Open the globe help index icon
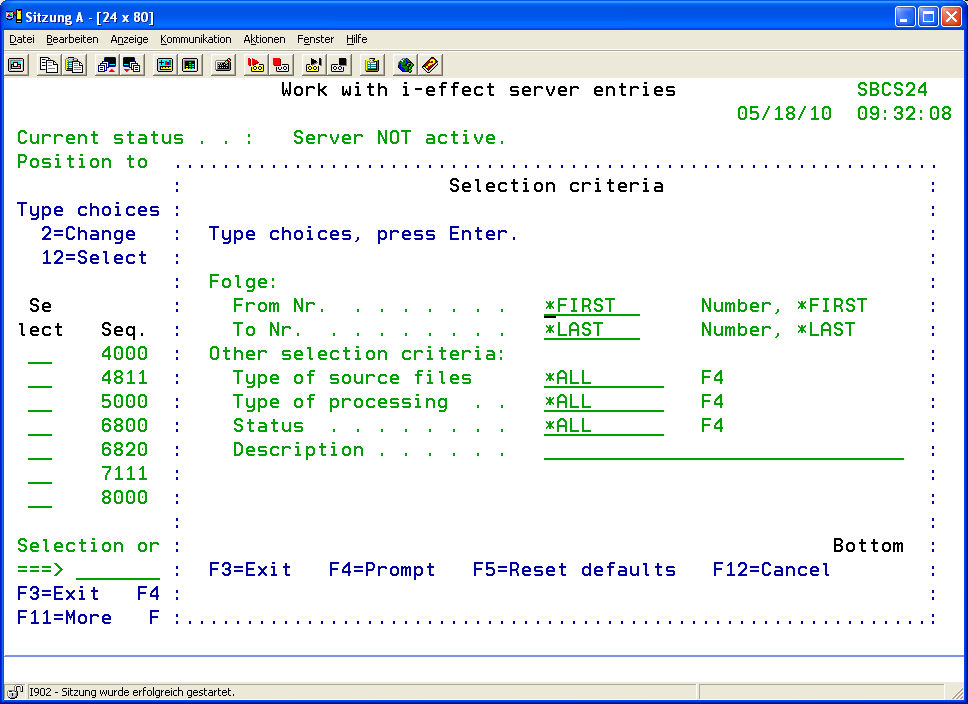The image size is (968, 704). pos(405,65)
